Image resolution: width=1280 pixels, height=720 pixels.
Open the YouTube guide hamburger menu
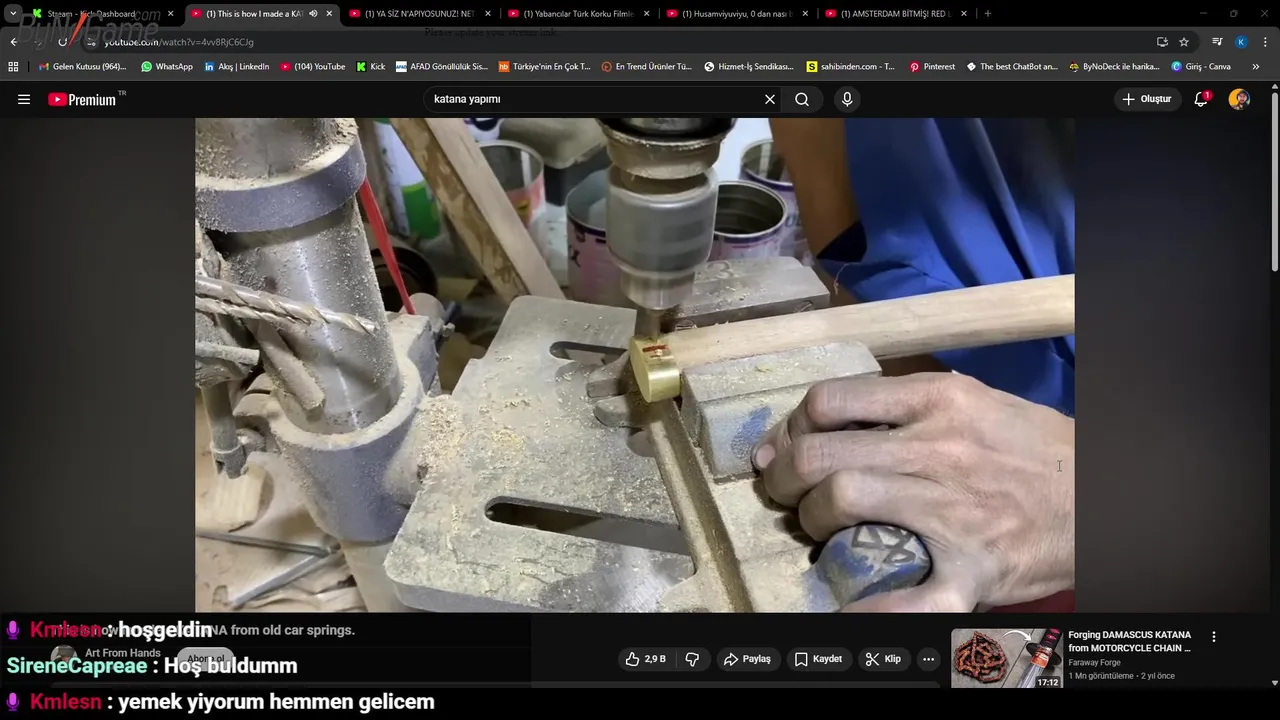pyautogui.click(x=24, y=99)
